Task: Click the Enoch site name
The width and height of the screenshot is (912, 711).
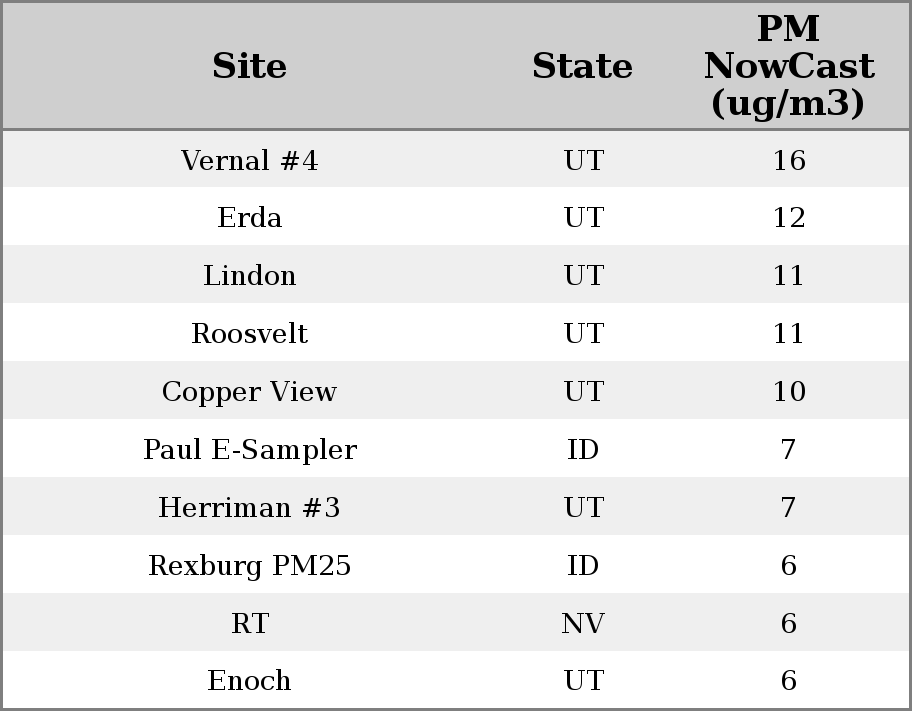Action: [249, 681]
